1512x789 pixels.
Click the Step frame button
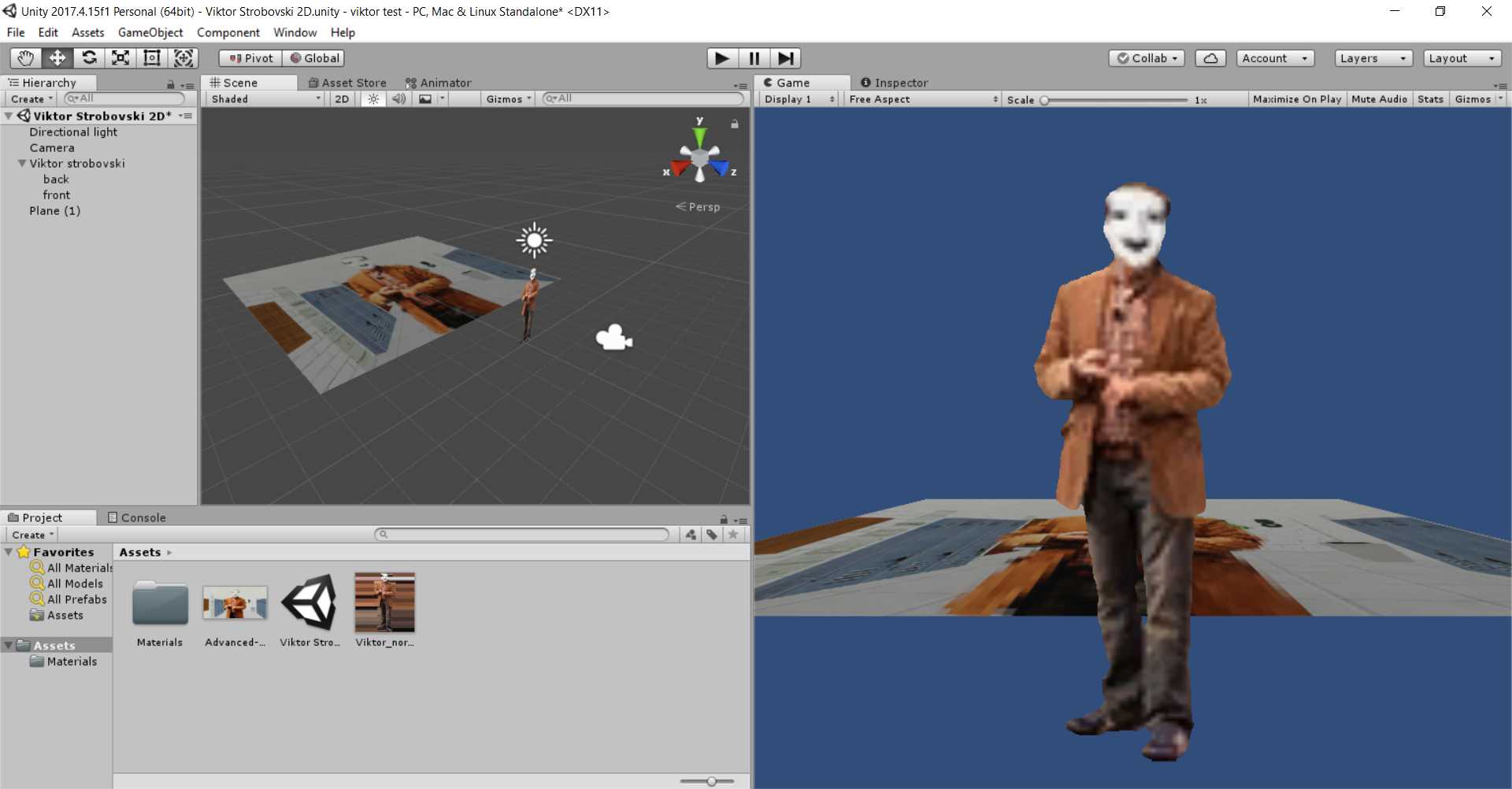click(785, 58)
